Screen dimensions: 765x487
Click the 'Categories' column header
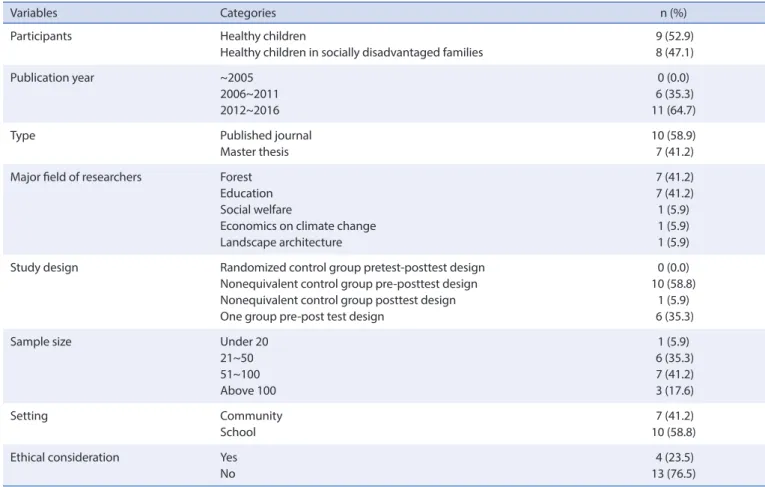point(248,13)
